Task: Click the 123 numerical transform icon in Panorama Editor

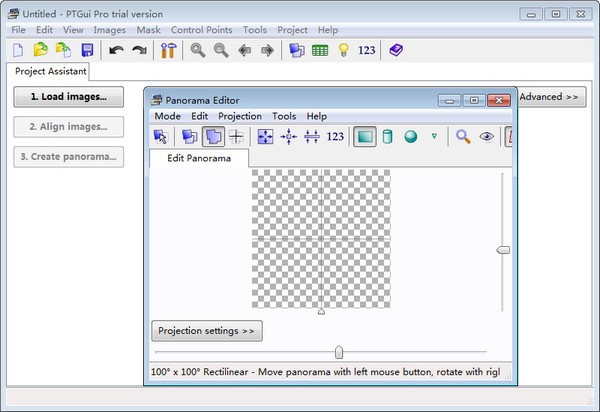Action: coord(335,137)
